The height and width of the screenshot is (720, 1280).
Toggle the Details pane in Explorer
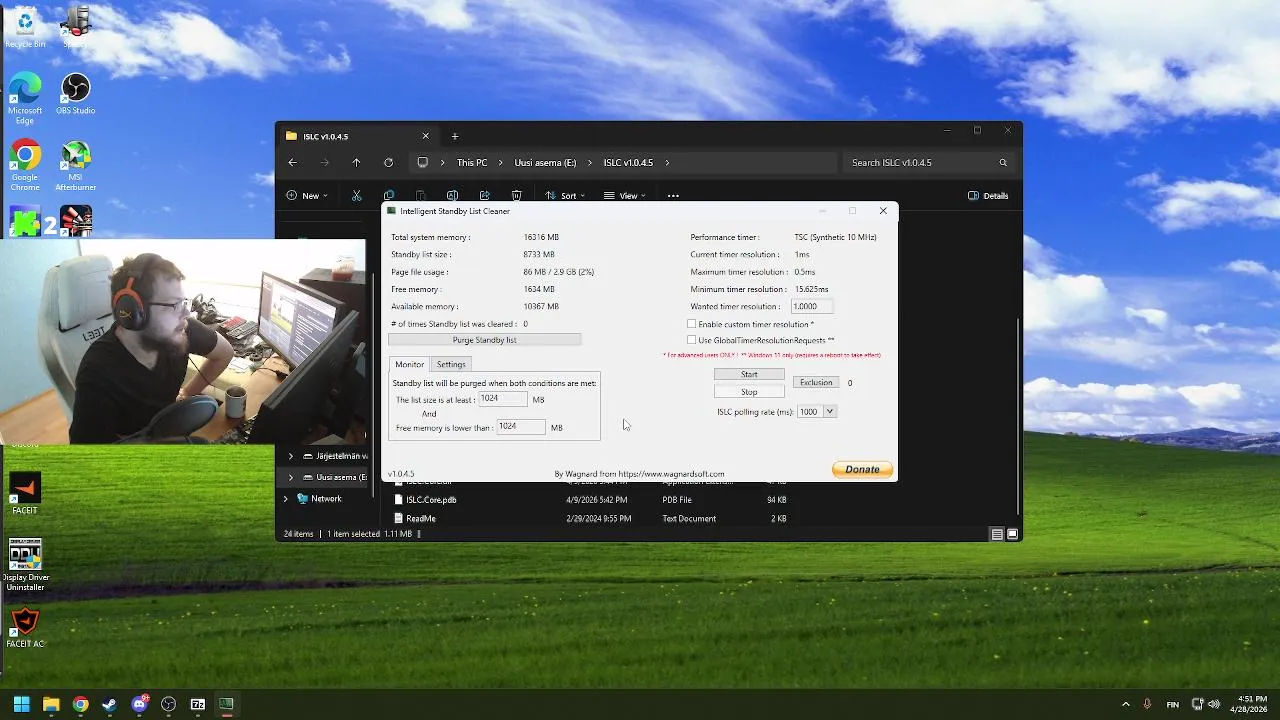988,196
